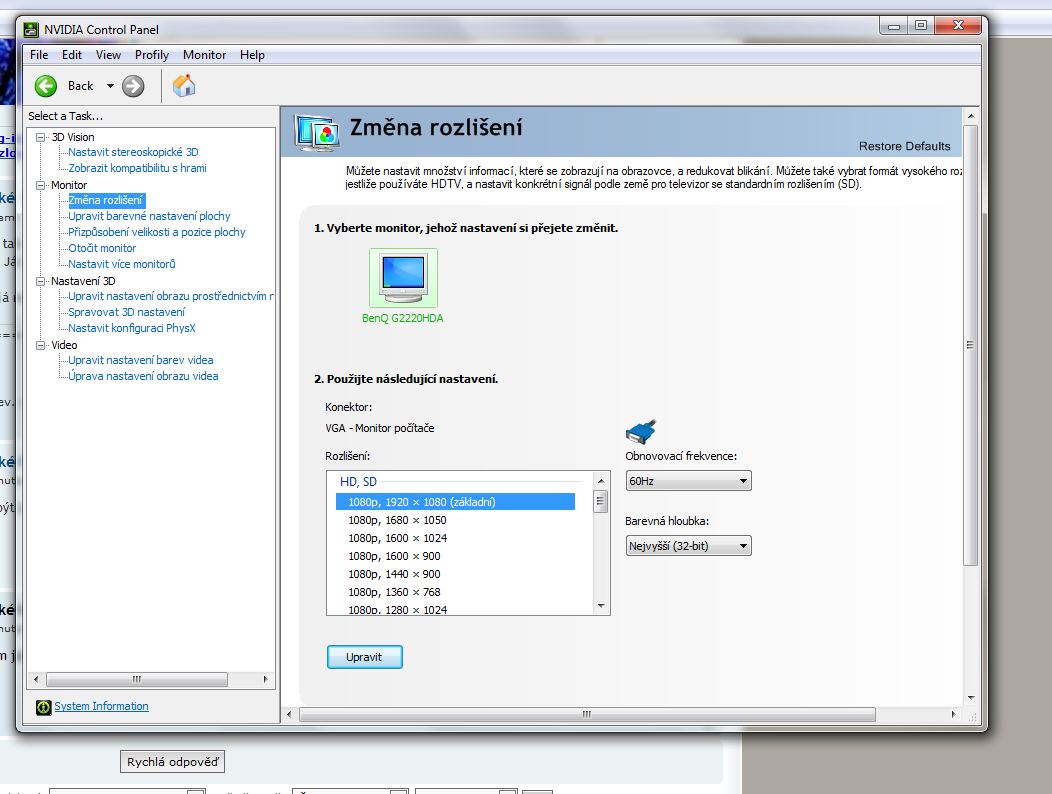Open the Edit menu
The width and height of the screenshot is (1052, 794).
(x=72, y=55)
